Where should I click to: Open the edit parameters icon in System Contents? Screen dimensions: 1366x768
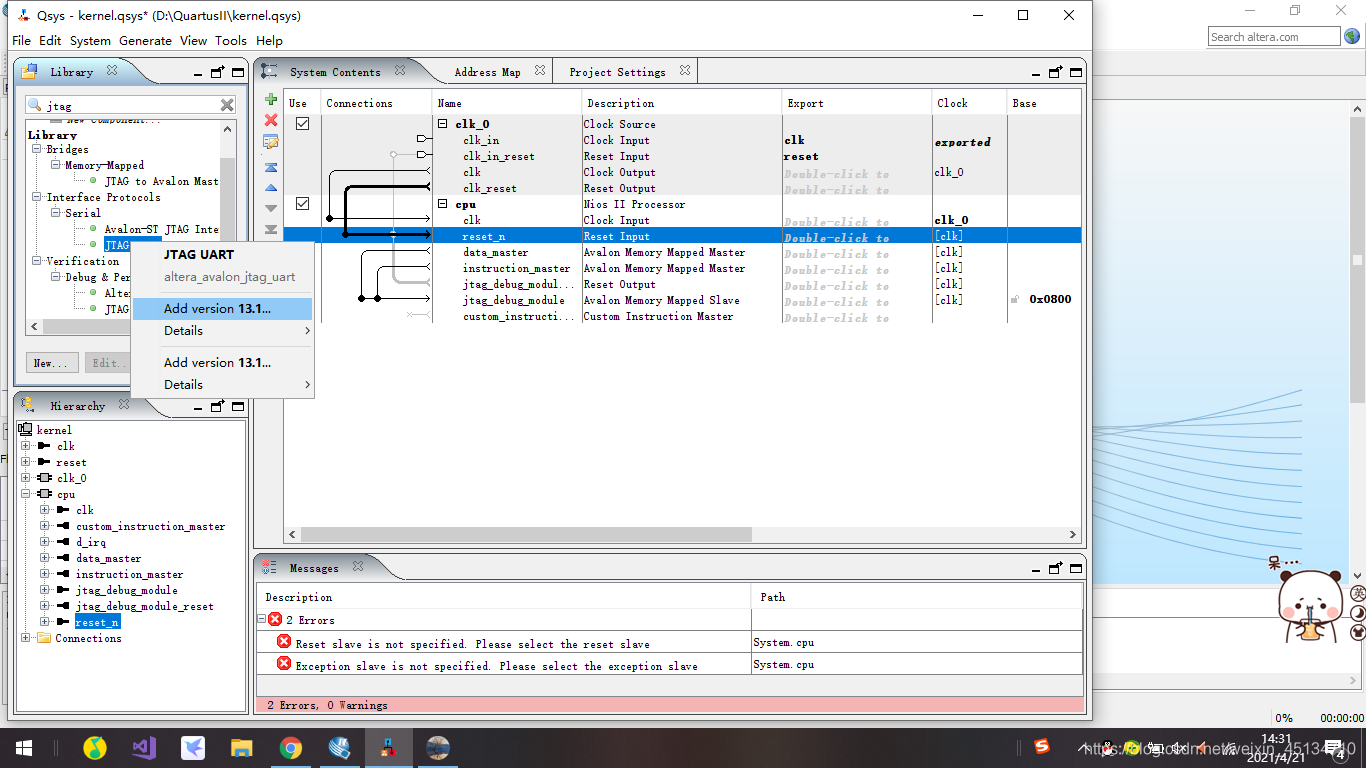[x=271, y=142]
